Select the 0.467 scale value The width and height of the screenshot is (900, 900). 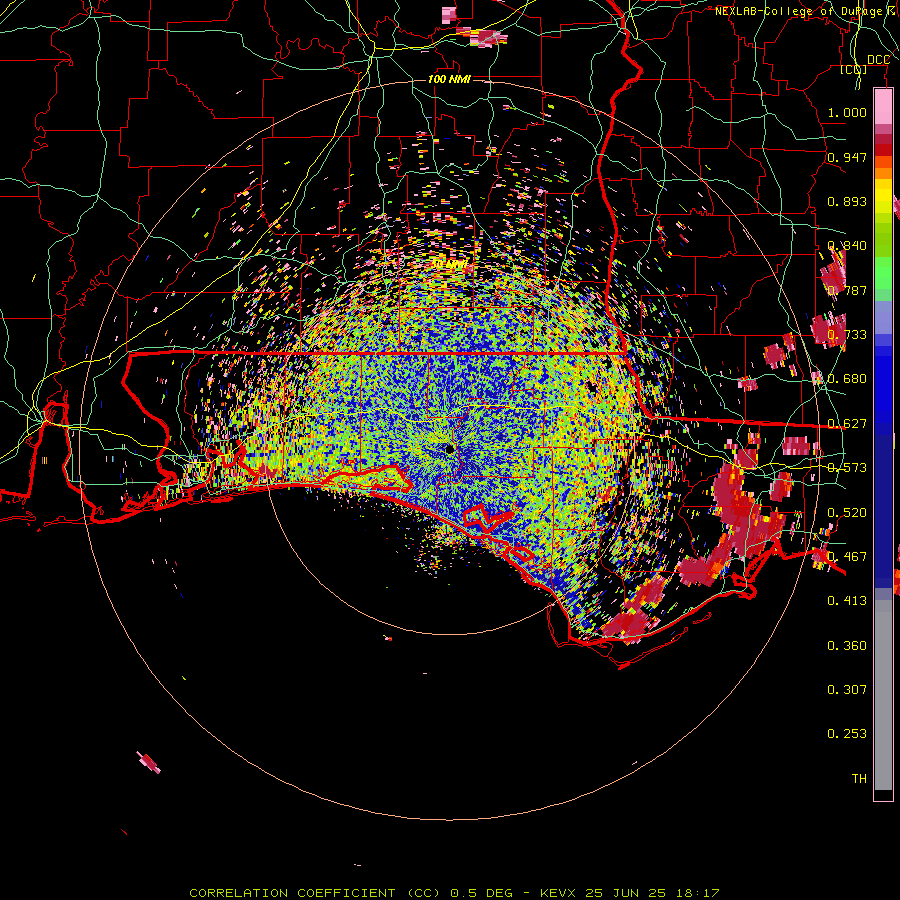coord(847,557)
